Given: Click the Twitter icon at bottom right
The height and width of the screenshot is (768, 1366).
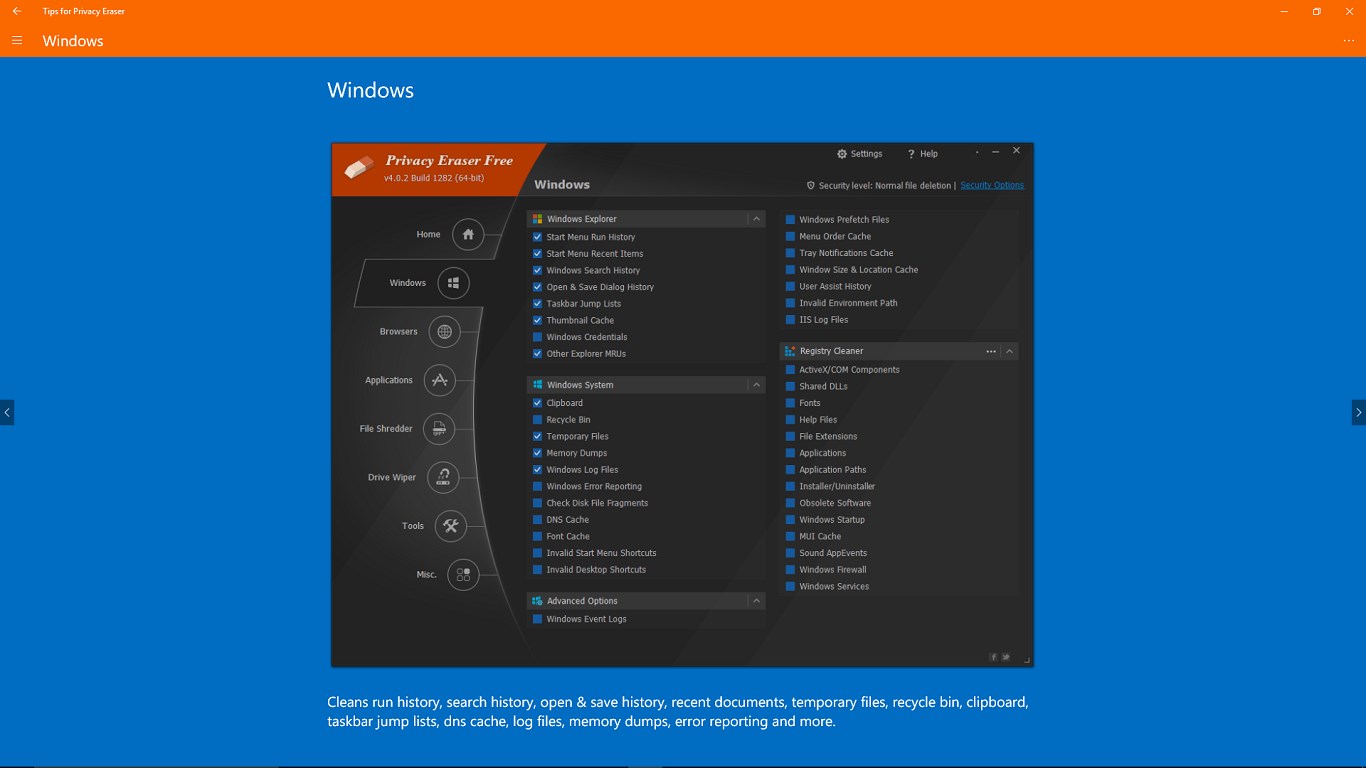Looking at the screenshot, I should click(x=1006, y=657).
